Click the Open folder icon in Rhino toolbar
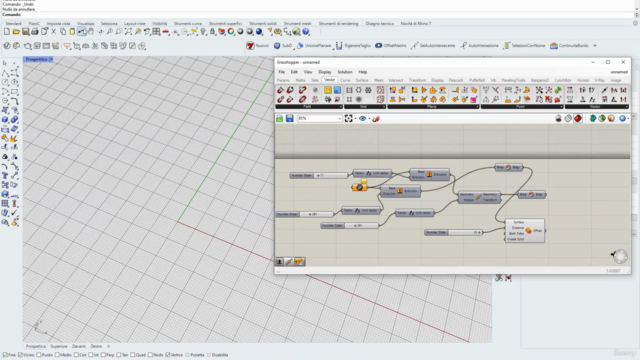The image size is (640, 360). pos(16,31)
